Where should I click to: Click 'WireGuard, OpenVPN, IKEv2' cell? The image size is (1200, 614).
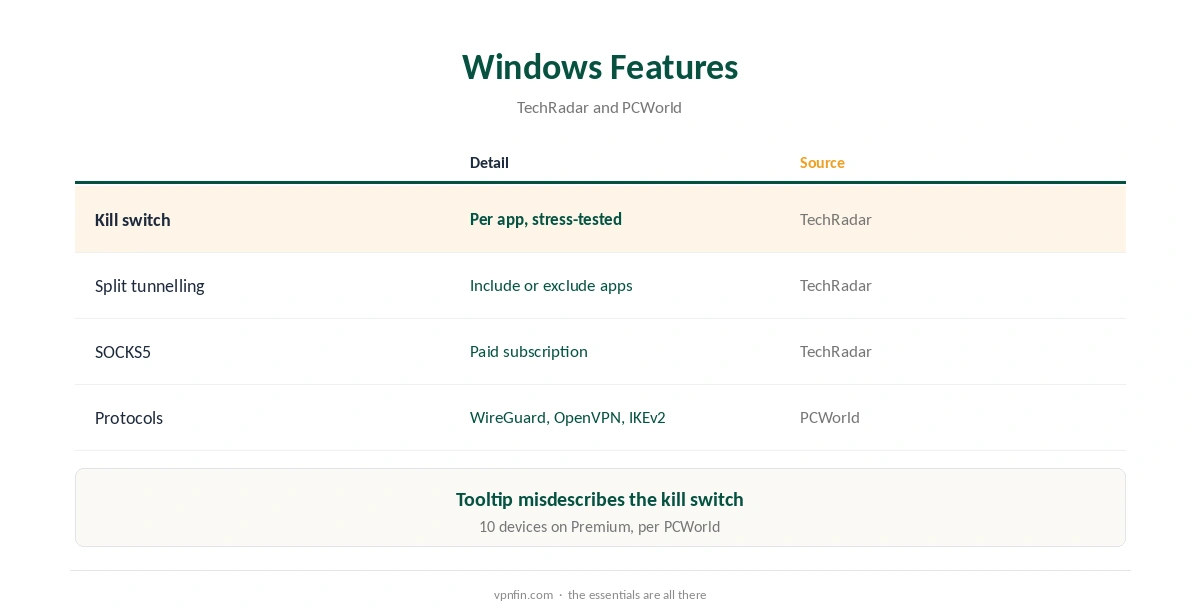568,417
